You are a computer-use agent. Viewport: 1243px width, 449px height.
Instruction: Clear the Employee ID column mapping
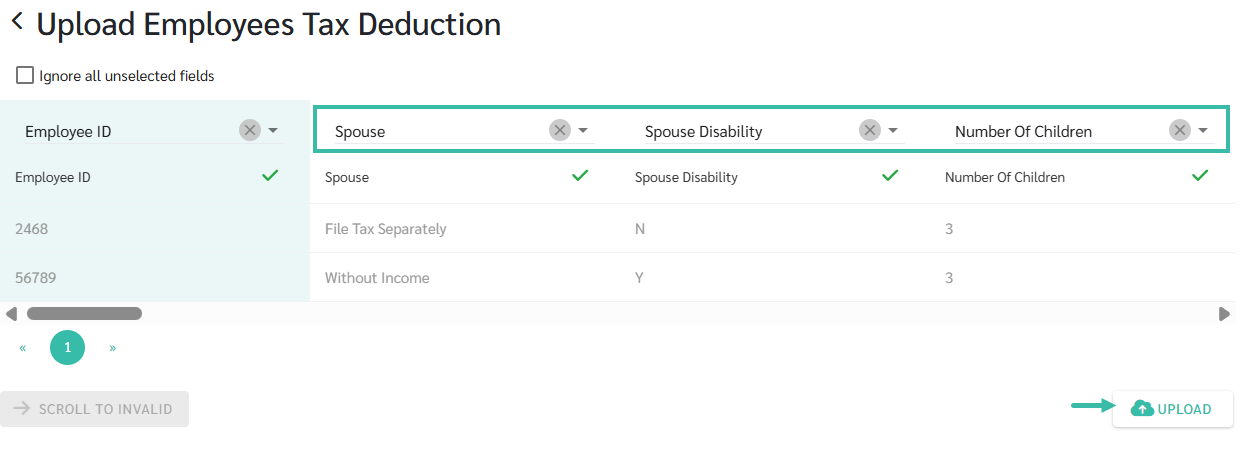point(250,130)
